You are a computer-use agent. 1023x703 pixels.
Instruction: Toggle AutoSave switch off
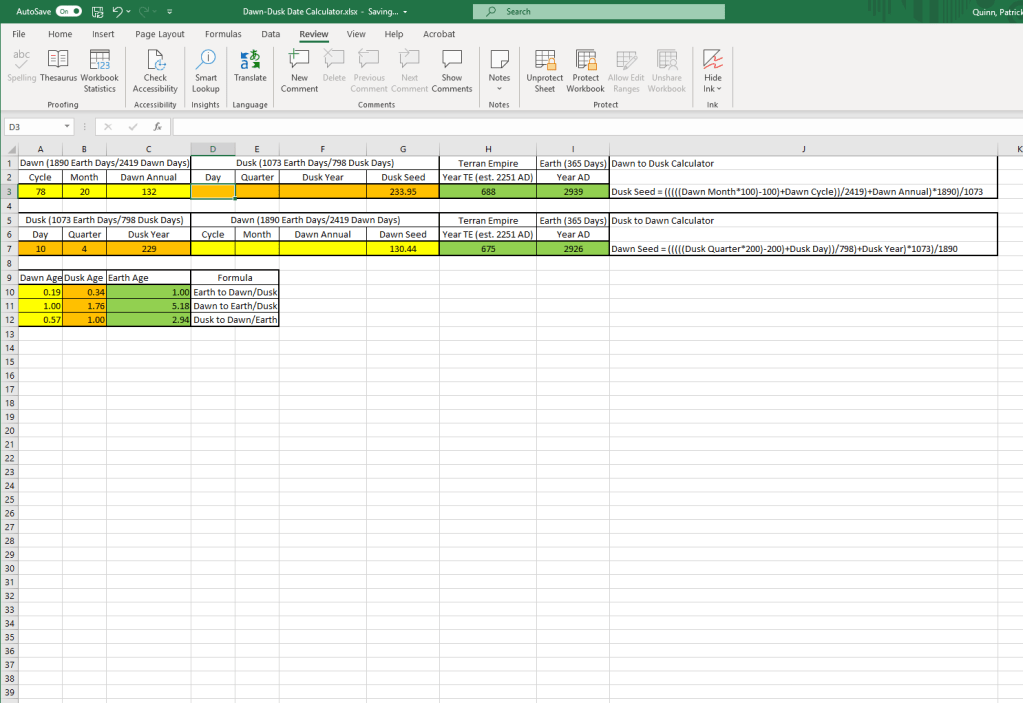point(68,12)
